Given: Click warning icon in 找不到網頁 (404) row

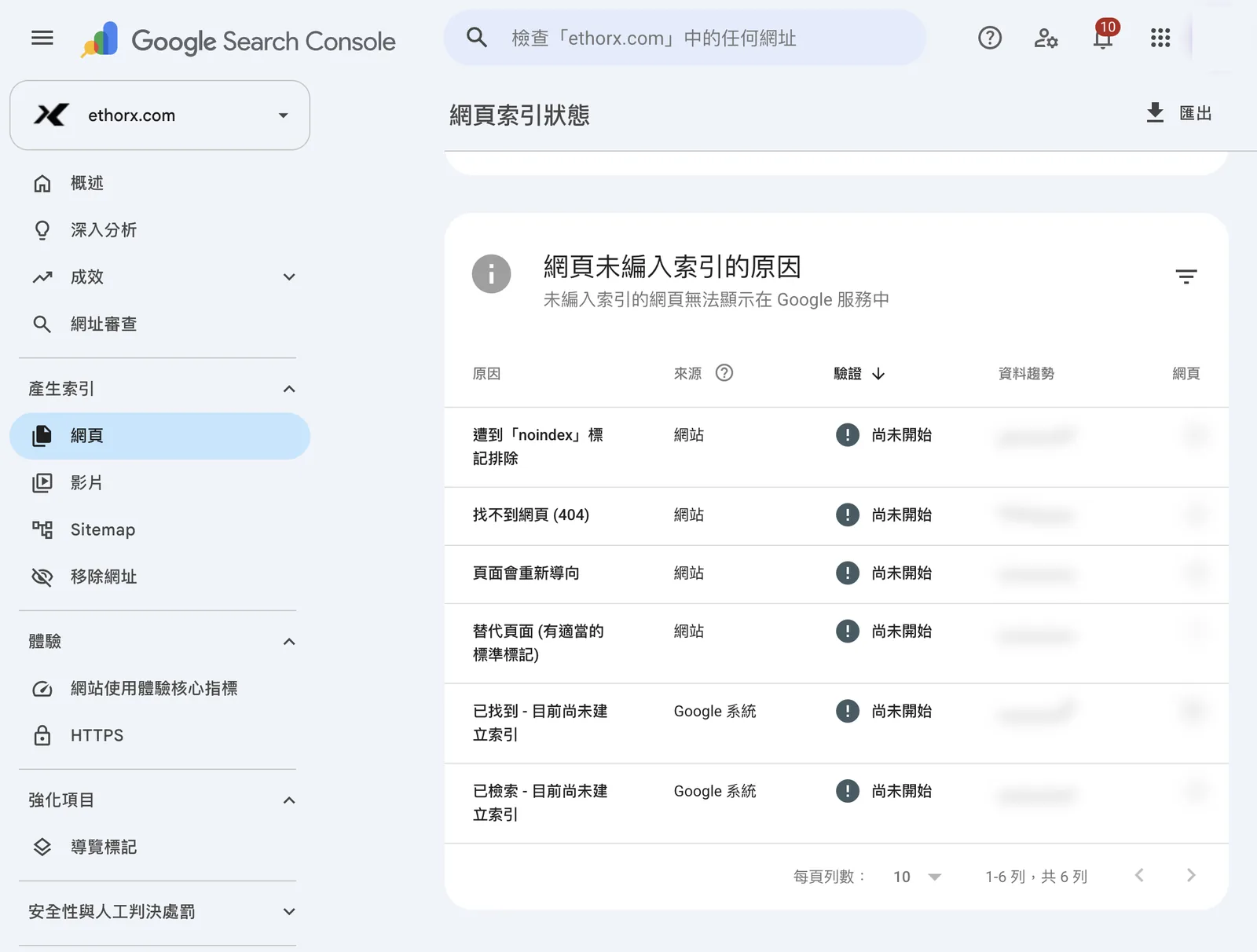Looking at the screenshot, I should tap(848, 515).
